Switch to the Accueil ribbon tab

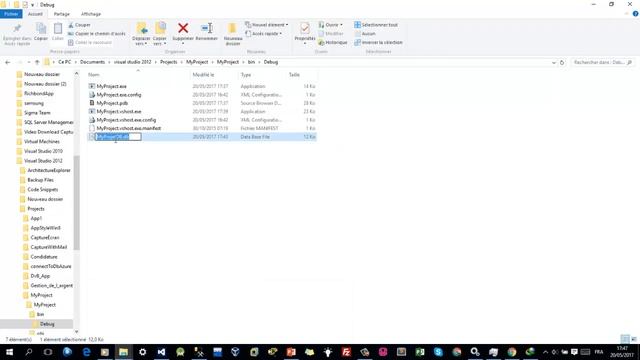pyautogui.click(x=35, y=14)
